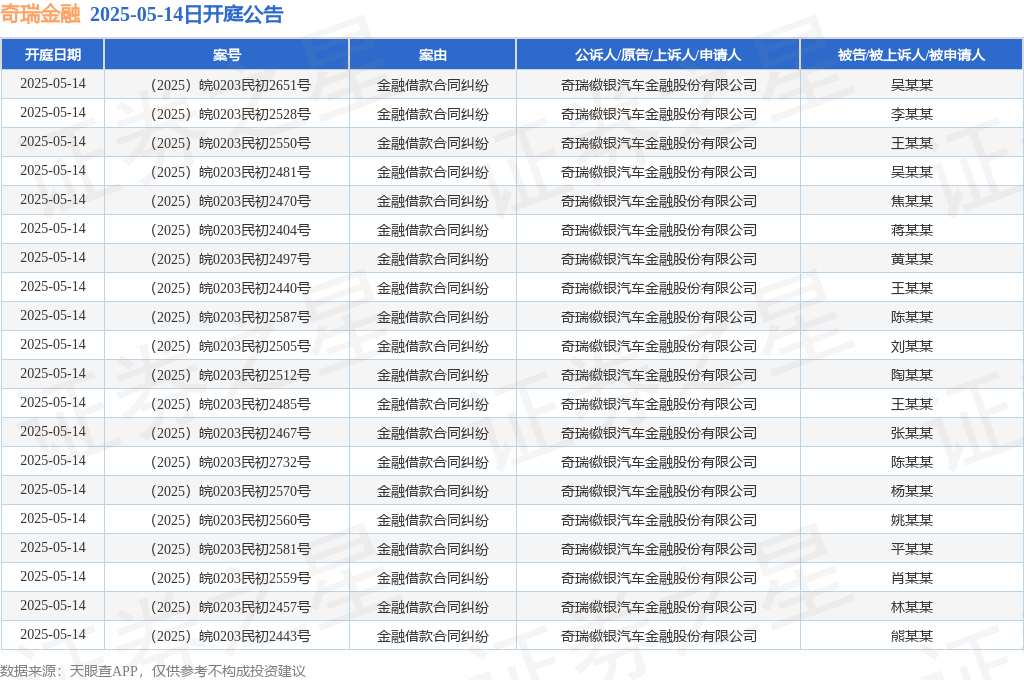Select defendant 吴某某 in row 2651
This screenshot has width=1024, height=680.
tap(912, 85)
